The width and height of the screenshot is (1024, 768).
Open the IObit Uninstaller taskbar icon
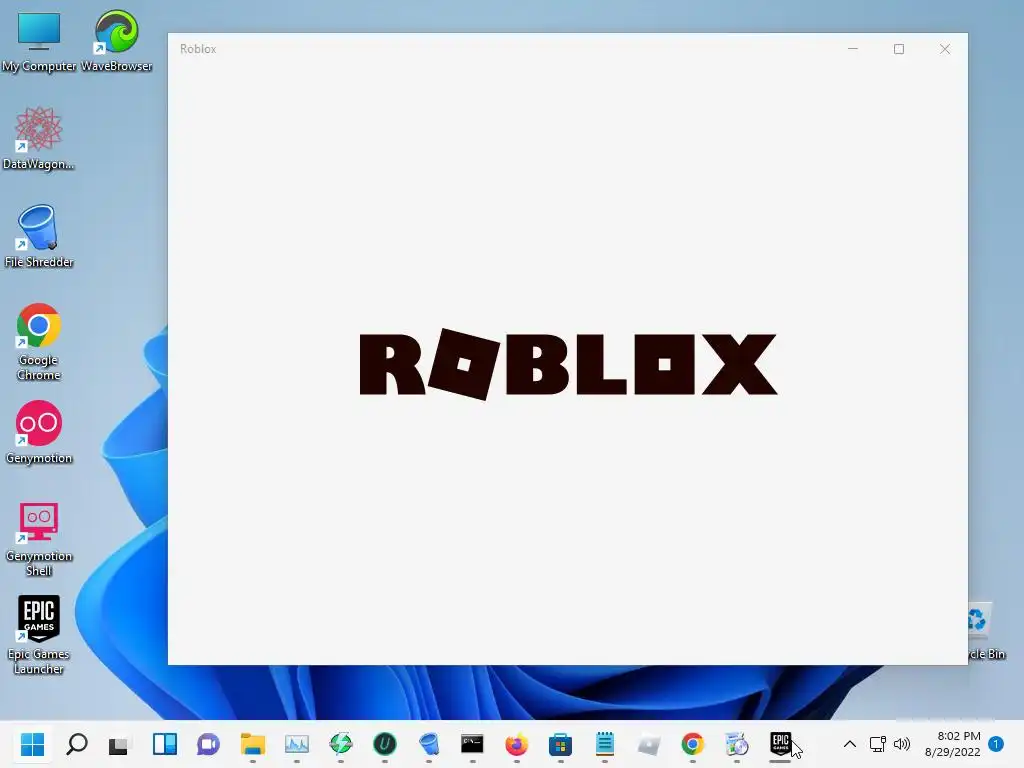click(385, 744)
